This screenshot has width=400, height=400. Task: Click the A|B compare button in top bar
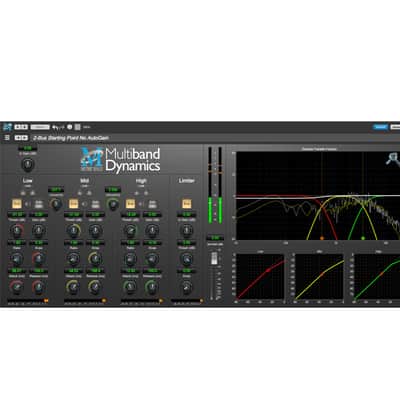coord(21,127)
